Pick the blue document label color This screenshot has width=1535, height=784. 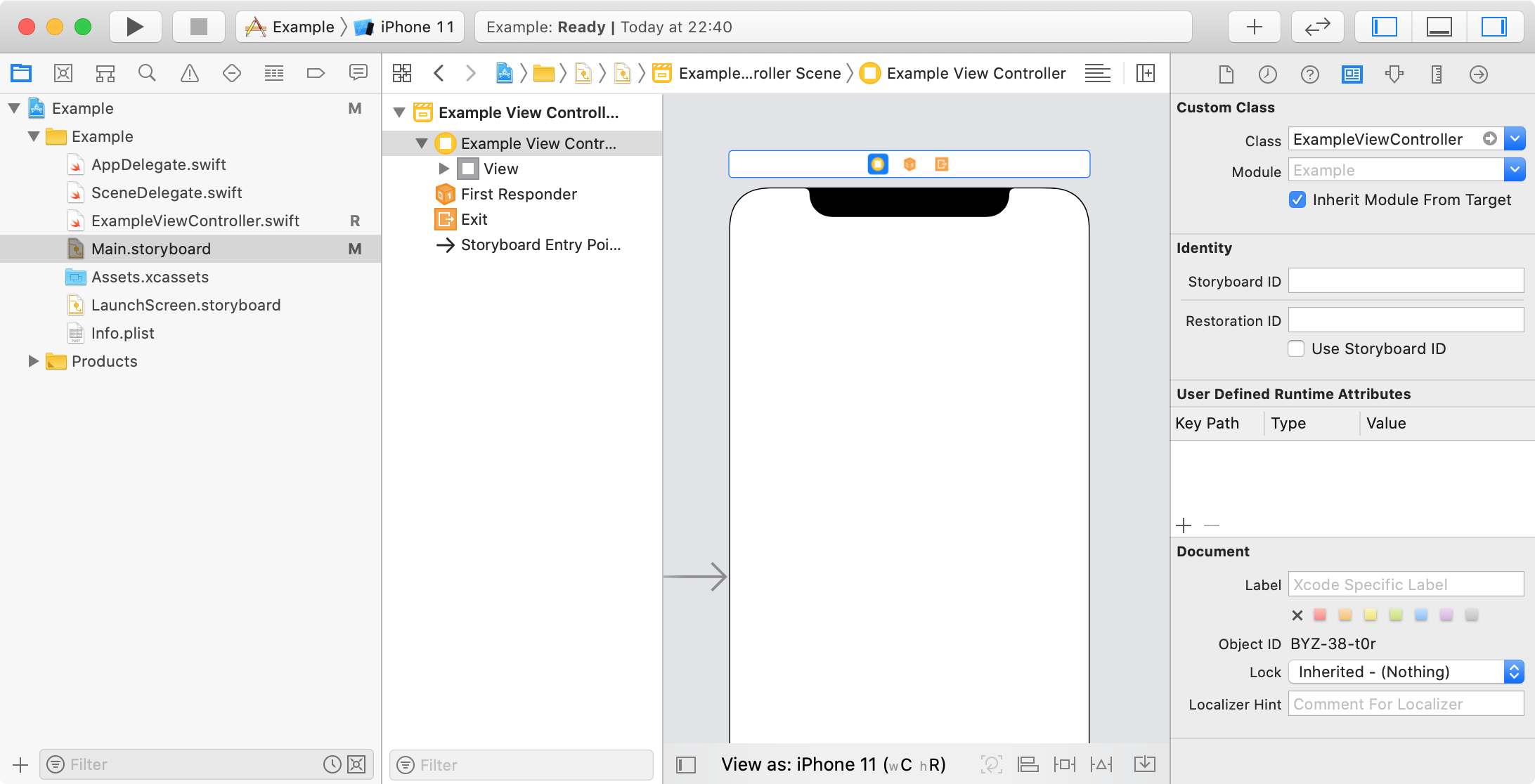[1421, 615]
